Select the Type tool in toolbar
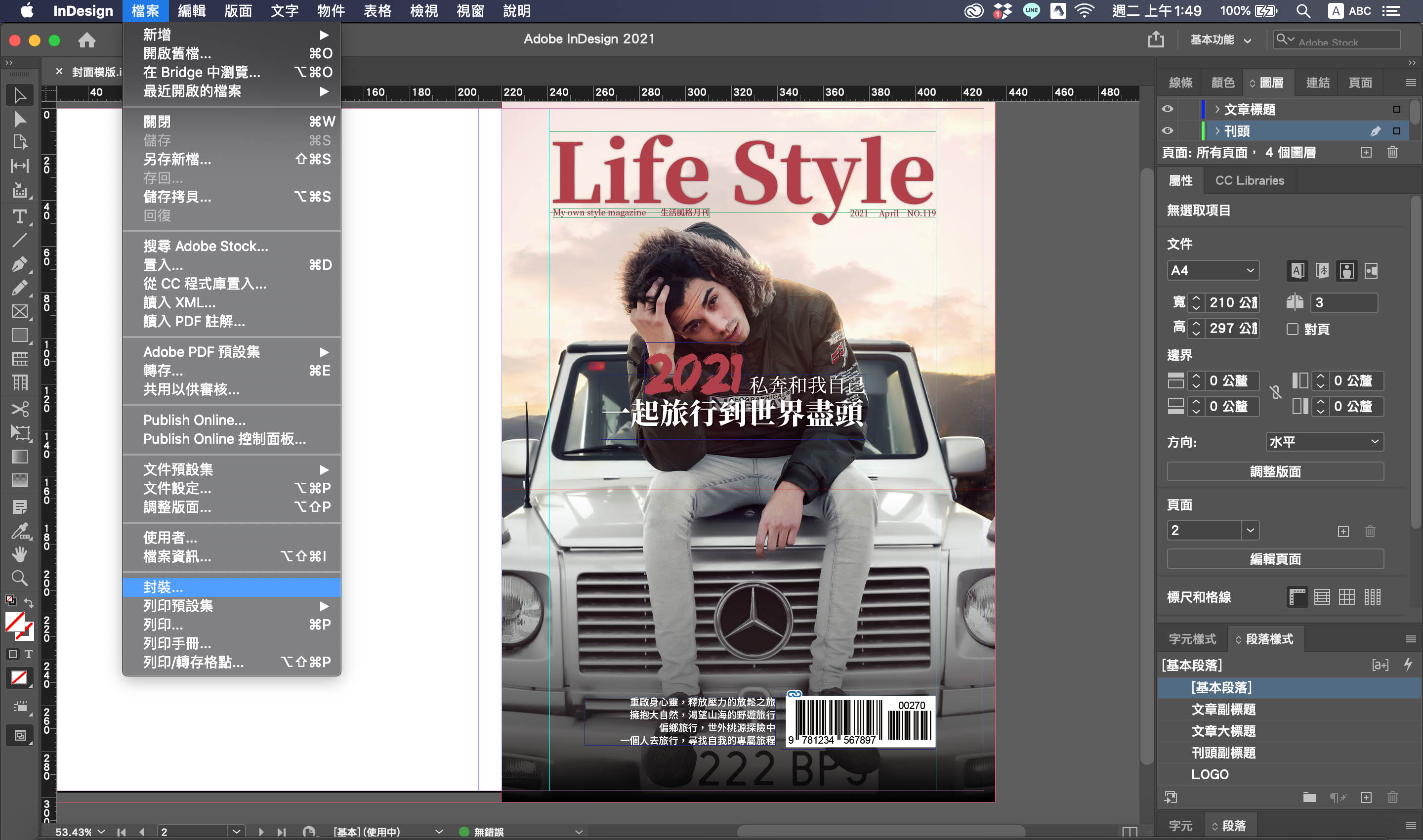The width and height of the screenshot is (1423, 840). point(19,216)
